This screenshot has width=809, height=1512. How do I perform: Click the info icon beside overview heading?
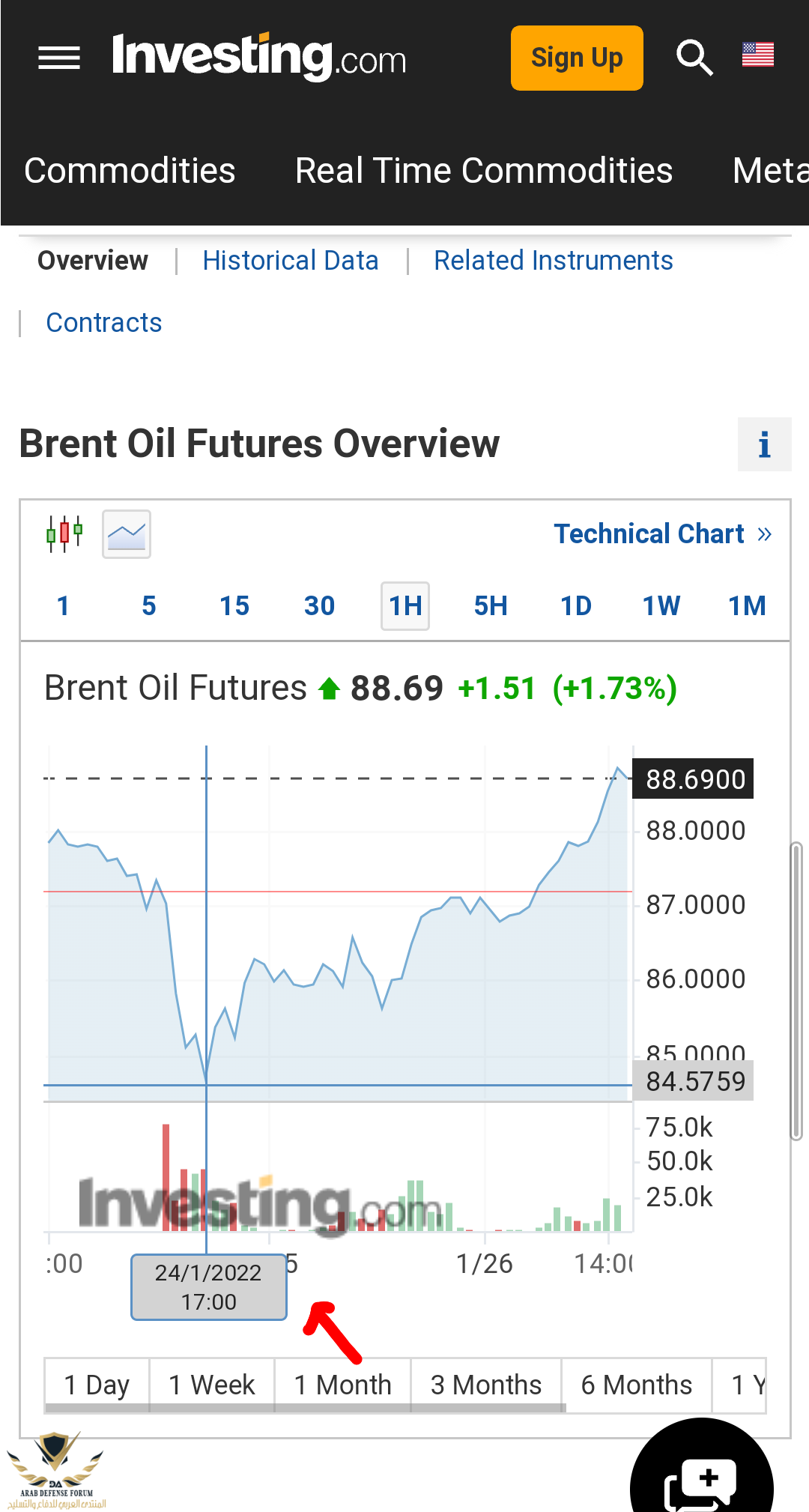[x=764, y=444]
